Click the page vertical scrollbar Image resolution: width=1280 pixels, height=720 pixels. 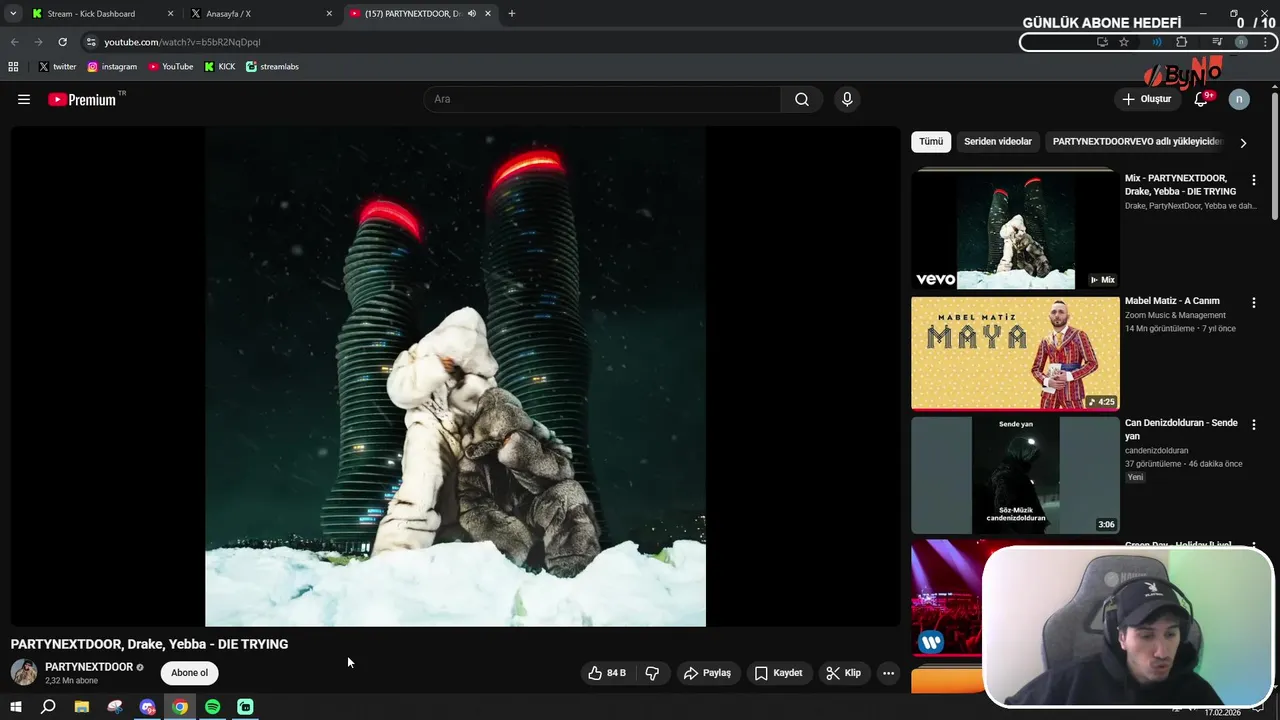[x=1274, y=155]
